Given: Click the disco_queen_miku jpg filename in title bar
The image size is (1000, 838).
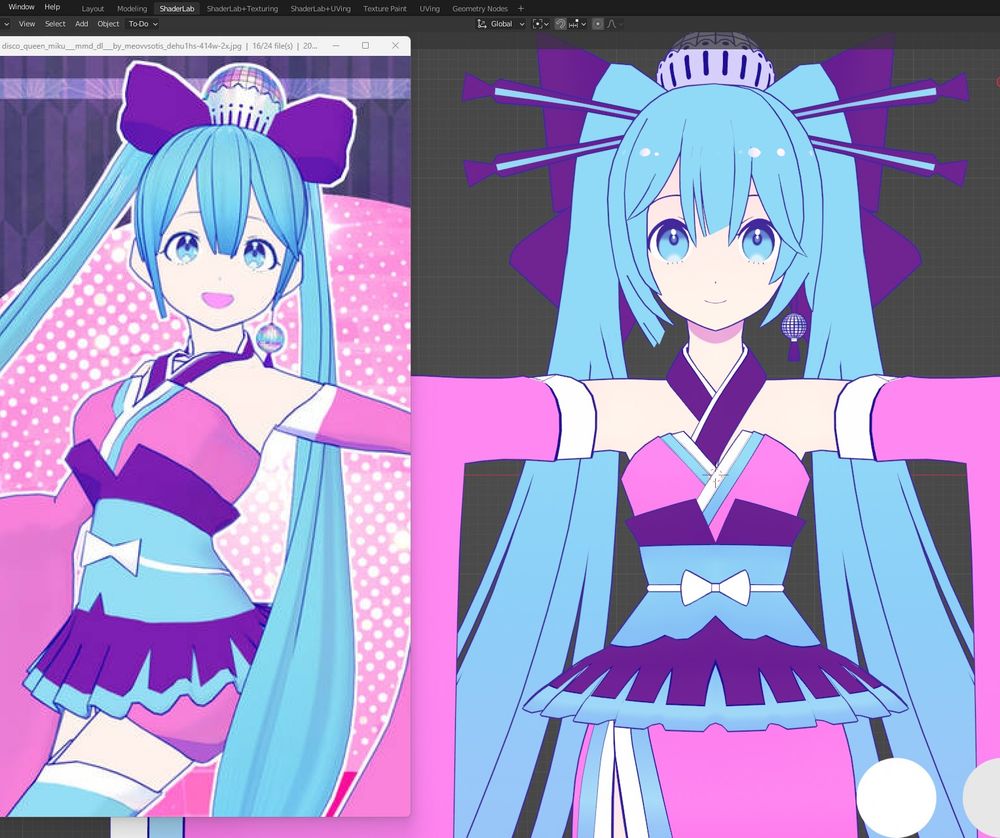Looking at the screenshot, I should [x=121, y=46].
